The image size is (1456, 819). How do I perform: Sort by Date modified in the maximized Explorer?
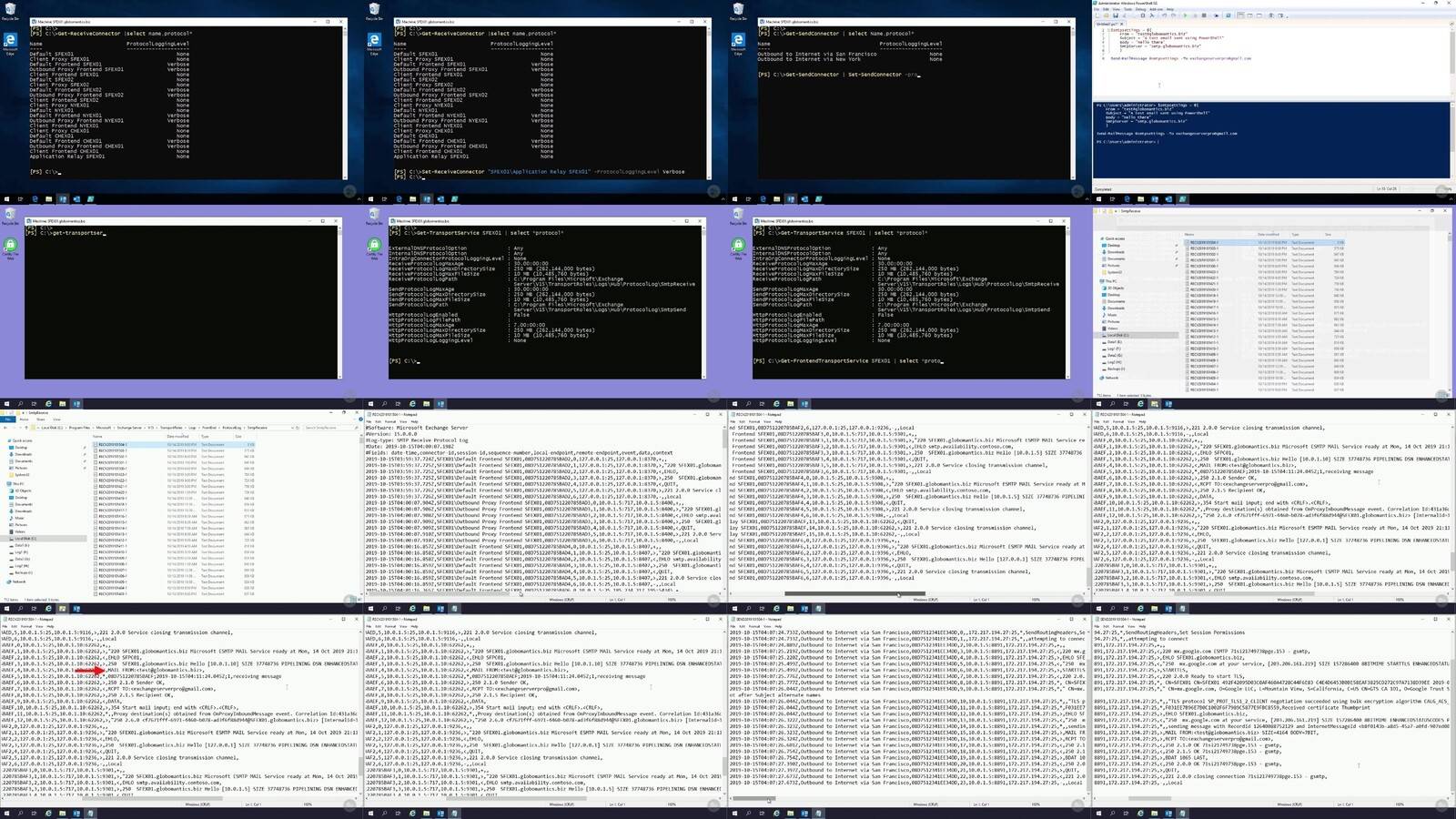point(177,437)
